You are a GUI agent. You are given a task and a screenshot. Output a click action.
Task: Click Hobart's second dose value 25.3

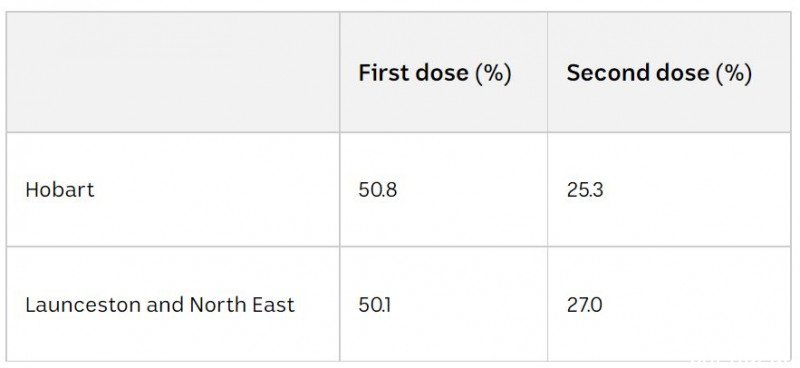[585, 190]
